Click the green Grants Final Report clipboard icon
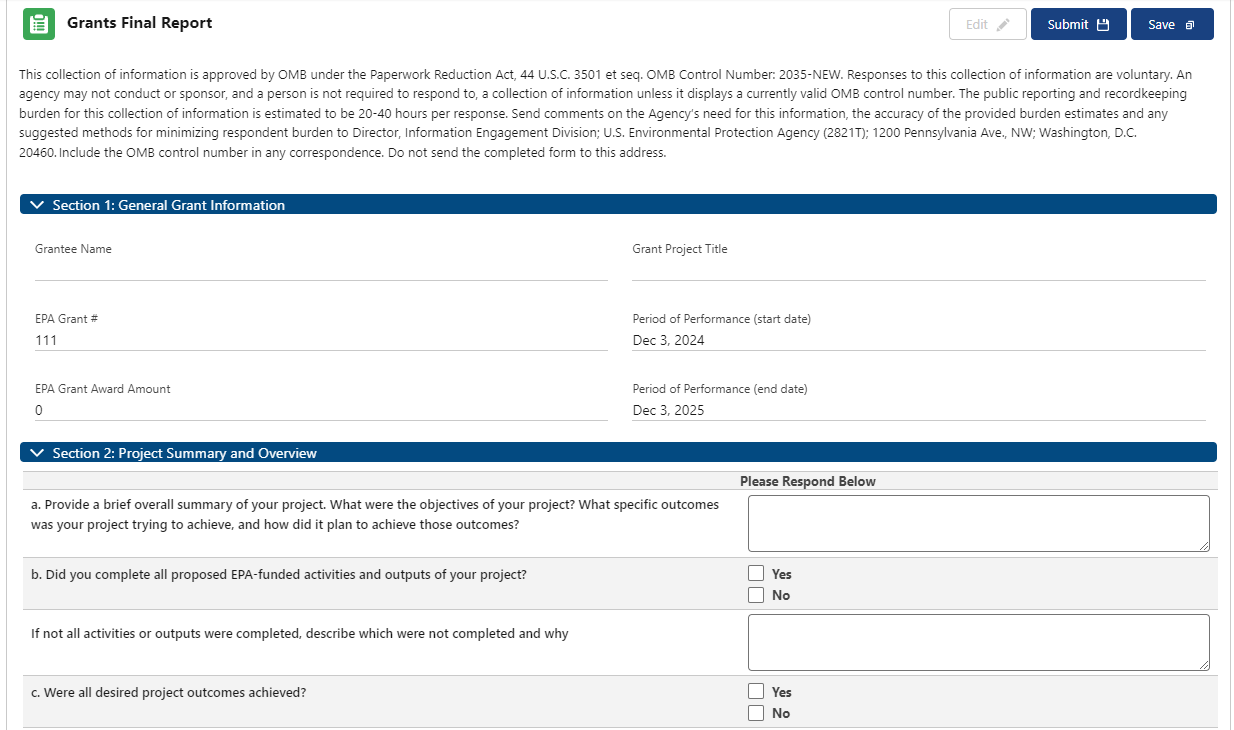This screenshot has height=730, width=1234. pos(39,24)
